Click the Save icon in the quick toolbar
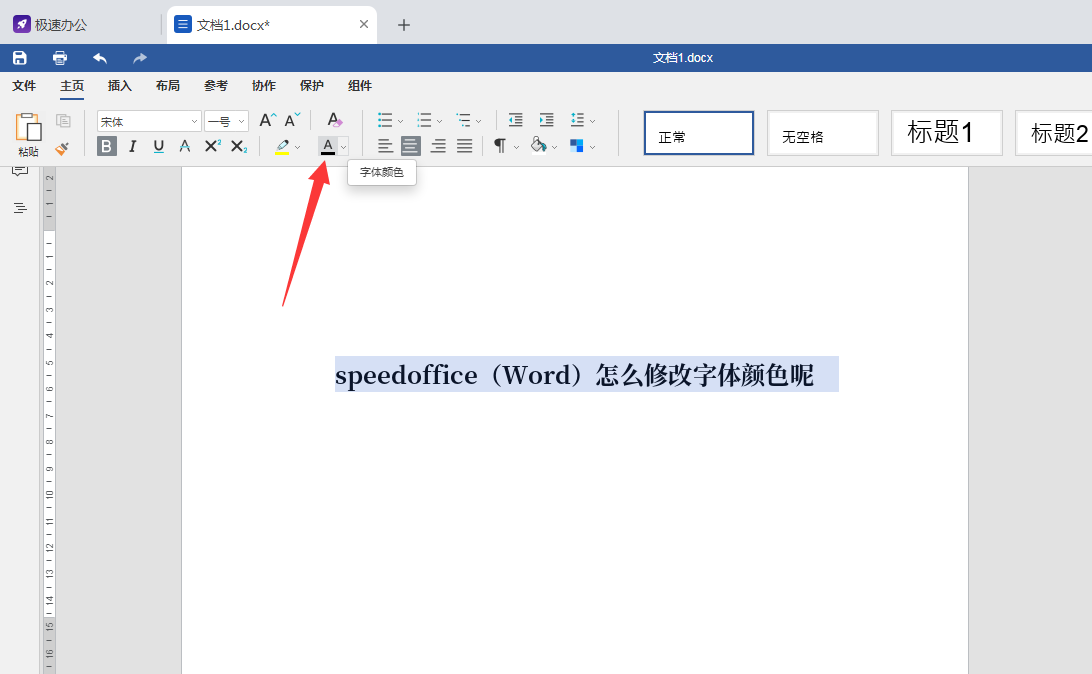1092x674 pixels. pyautogui.click(x=20, y=58)
